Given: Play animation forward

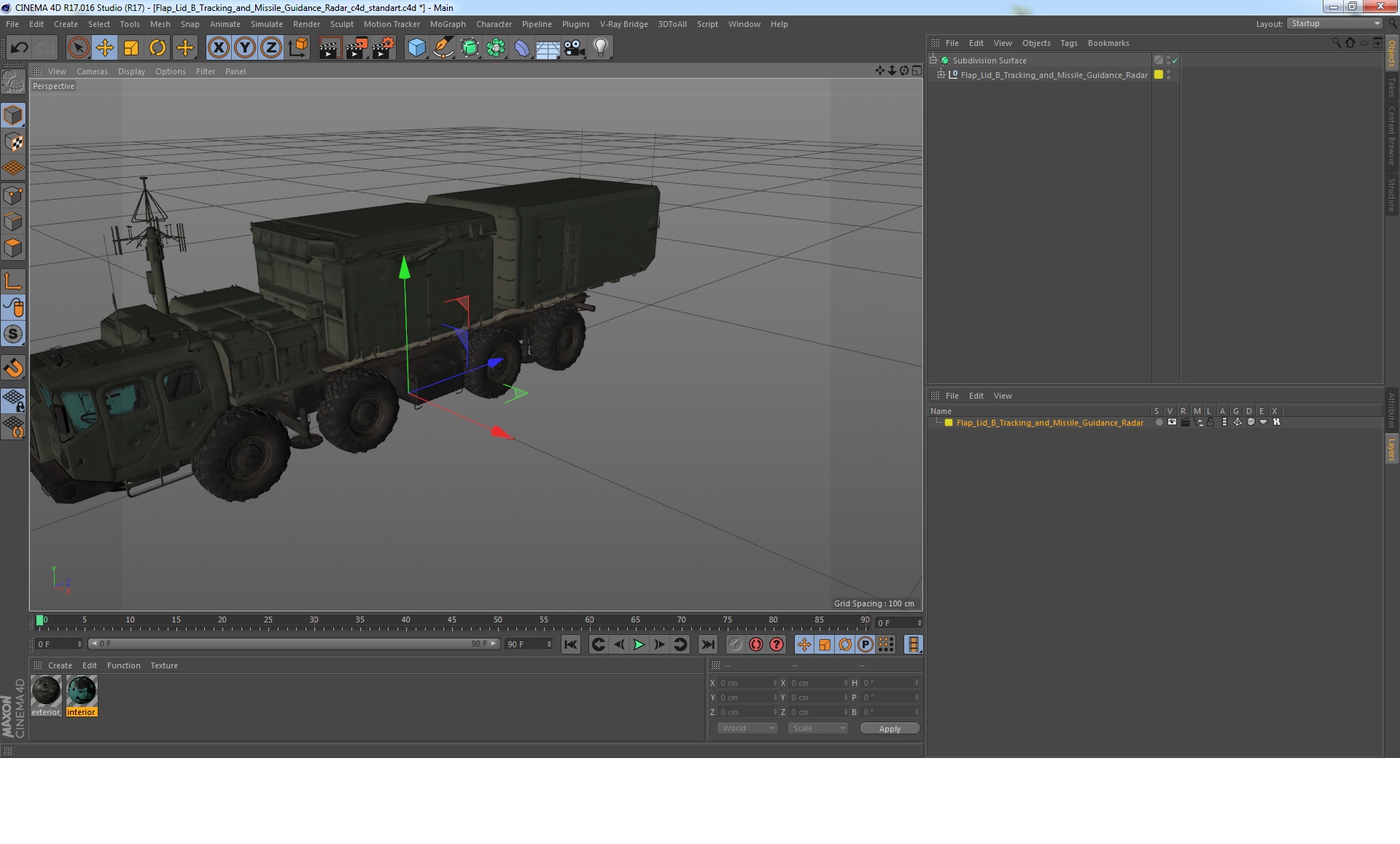Looking at the screenshot, I should [x=639, y=644].
